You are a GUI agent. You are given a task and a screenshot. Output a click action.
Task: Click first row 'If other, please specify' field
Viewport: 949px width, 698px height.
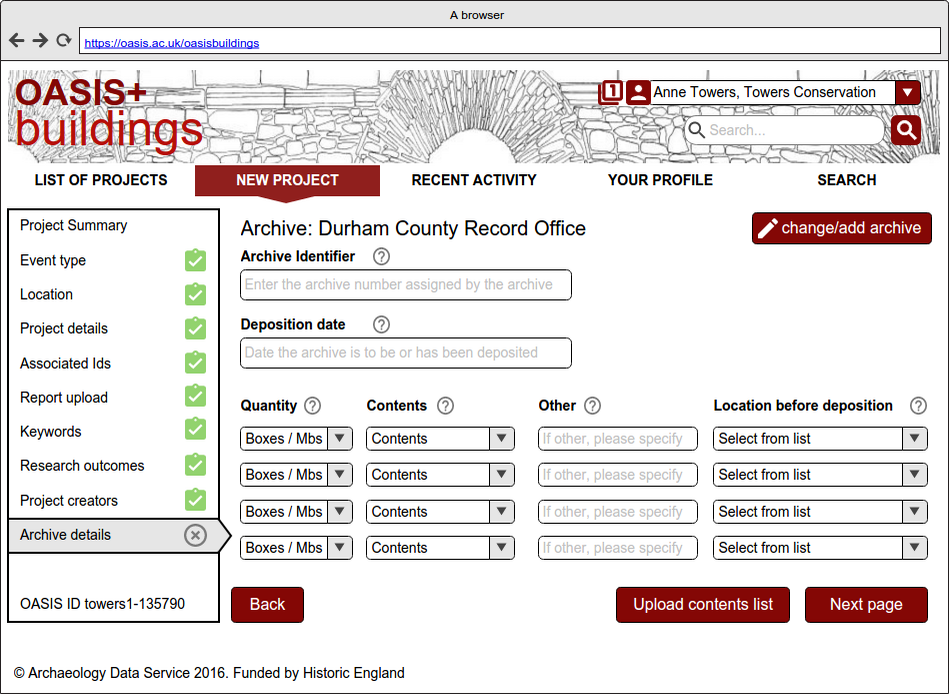point(618,438)
